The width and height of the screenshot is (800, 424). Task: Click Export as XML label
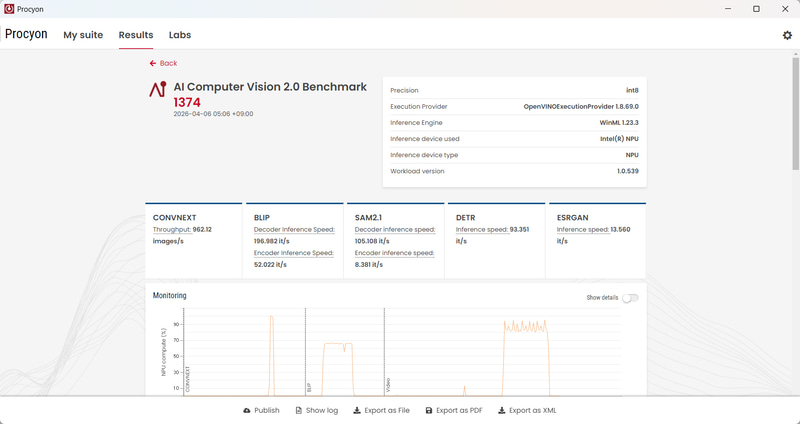pyautogui.click(x=533, y=410)
